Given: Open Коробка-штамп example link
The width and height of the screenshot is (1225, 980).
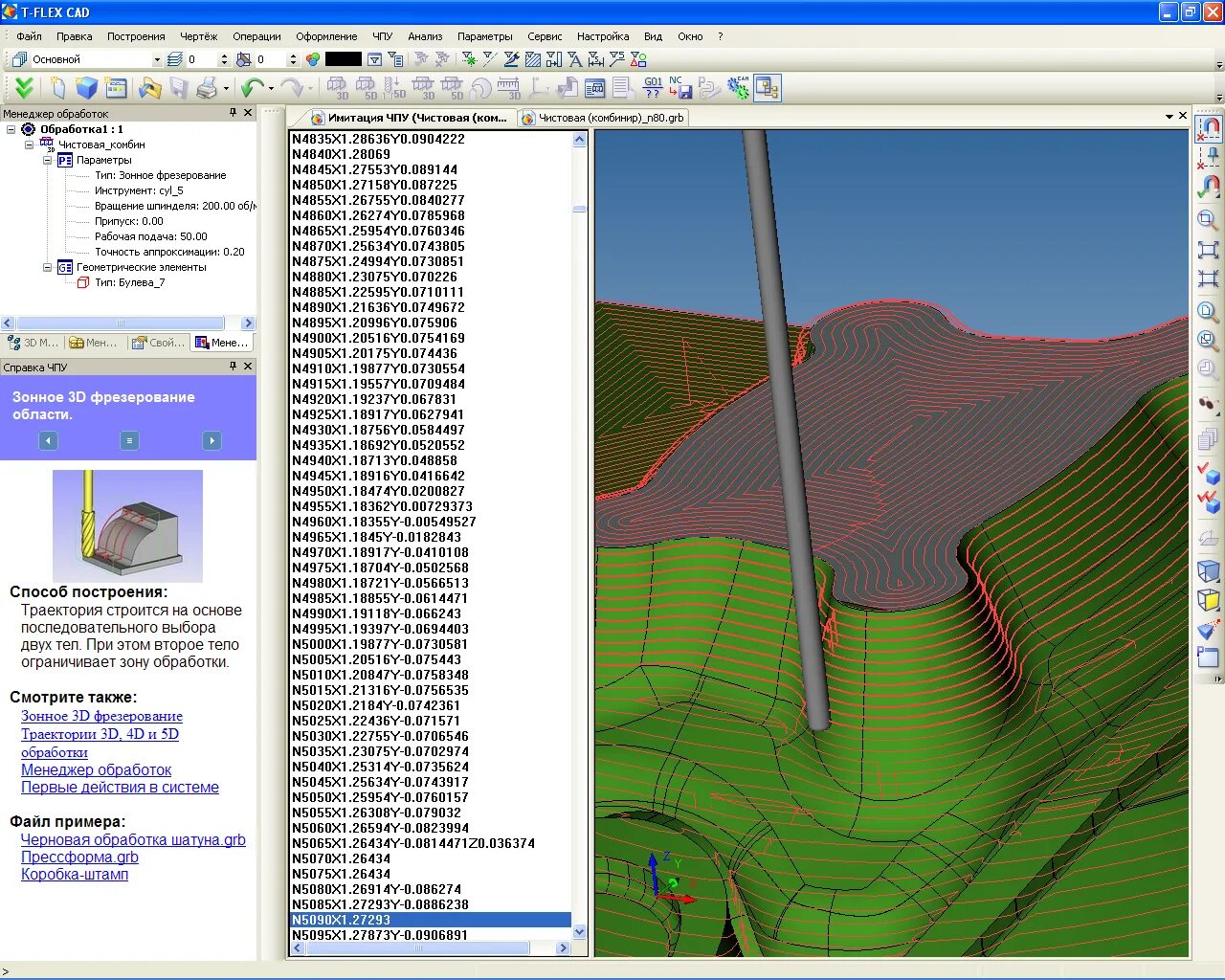Looking at the screenshot, I should [x=75, y=875].
